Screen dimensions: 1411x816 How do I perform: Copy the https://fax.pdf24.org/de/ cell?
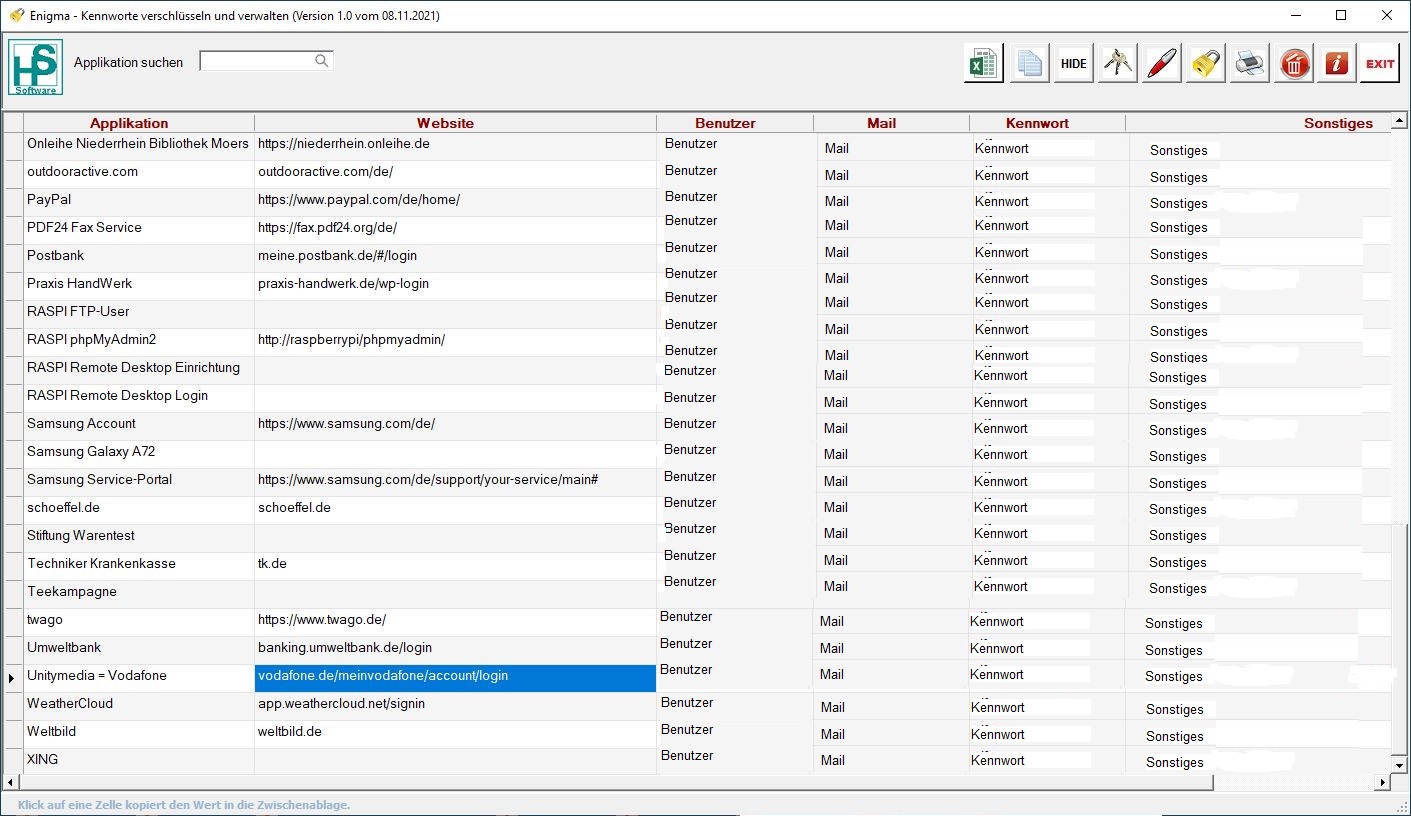455,230
